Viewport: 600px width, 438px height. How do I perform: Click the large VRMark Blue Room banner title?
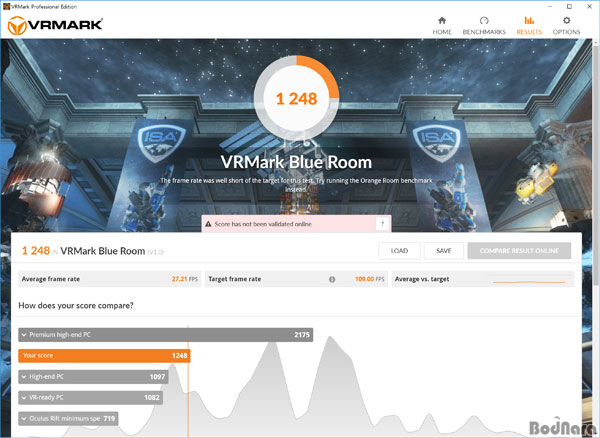point(296,162)
